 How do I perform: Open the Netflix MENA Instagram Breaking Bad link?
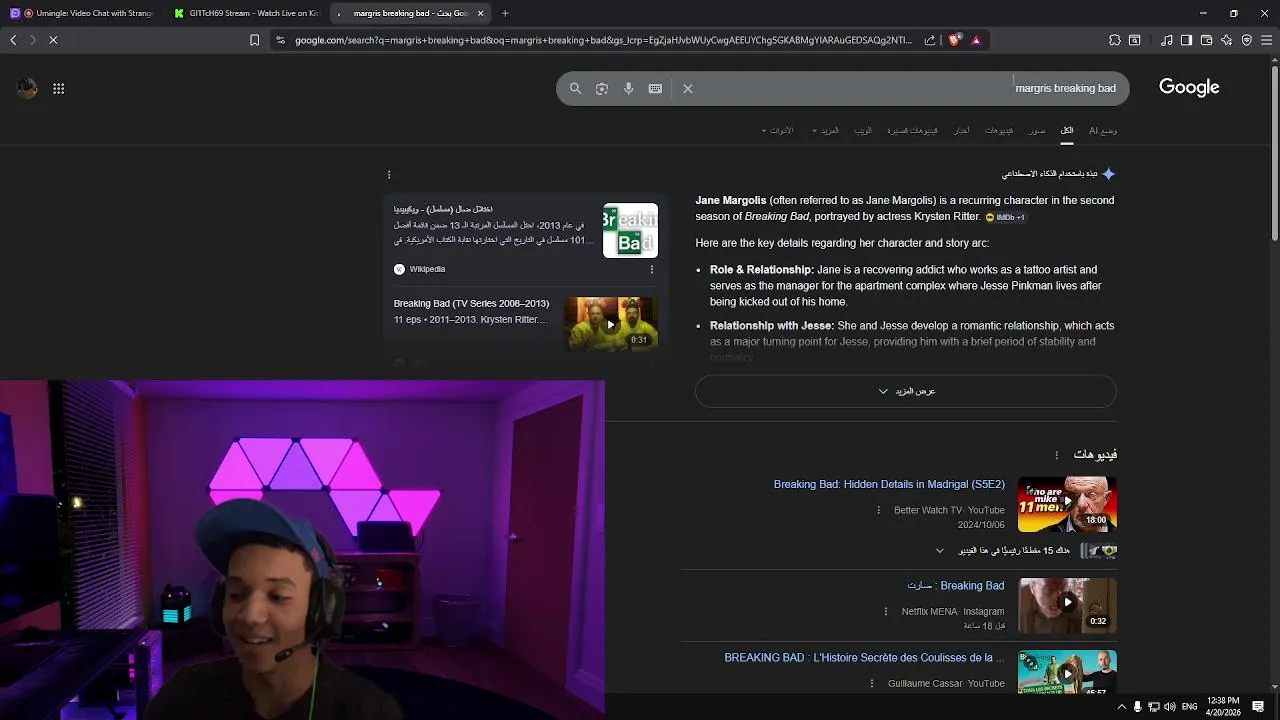tap(955, 585)
